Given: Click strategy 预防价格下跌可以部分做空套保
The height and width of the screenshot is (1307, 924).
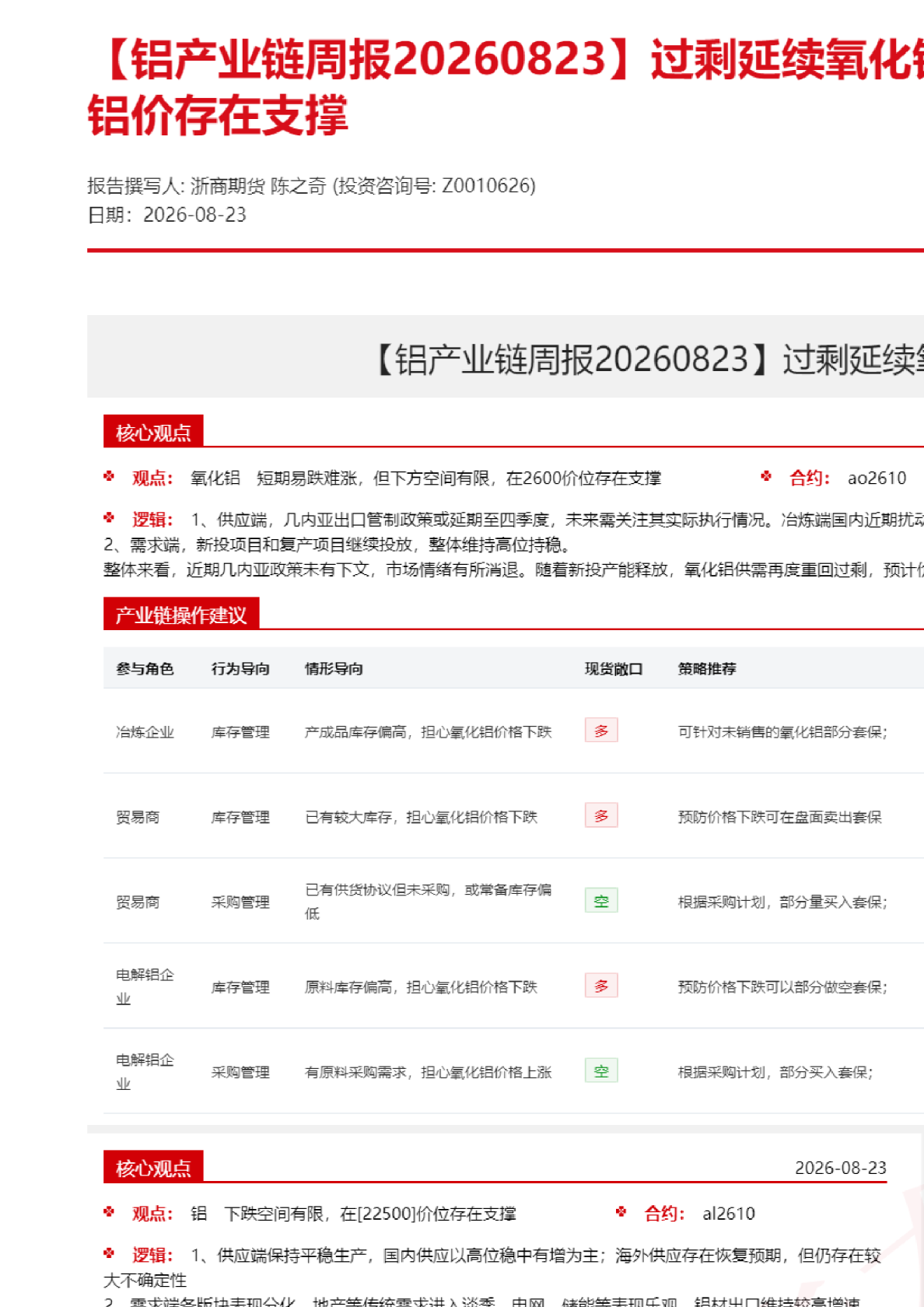Looking at the screenshot, I should [782, 987].
